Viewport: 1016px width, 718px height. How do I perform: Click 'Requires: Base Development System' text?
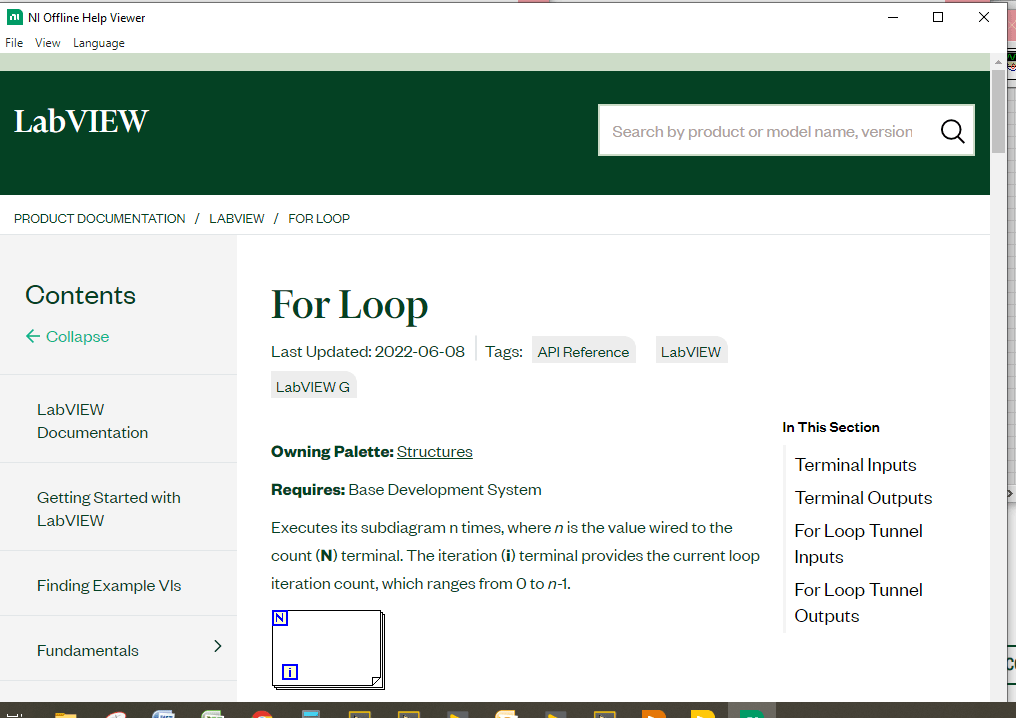(x=406, y=490)
